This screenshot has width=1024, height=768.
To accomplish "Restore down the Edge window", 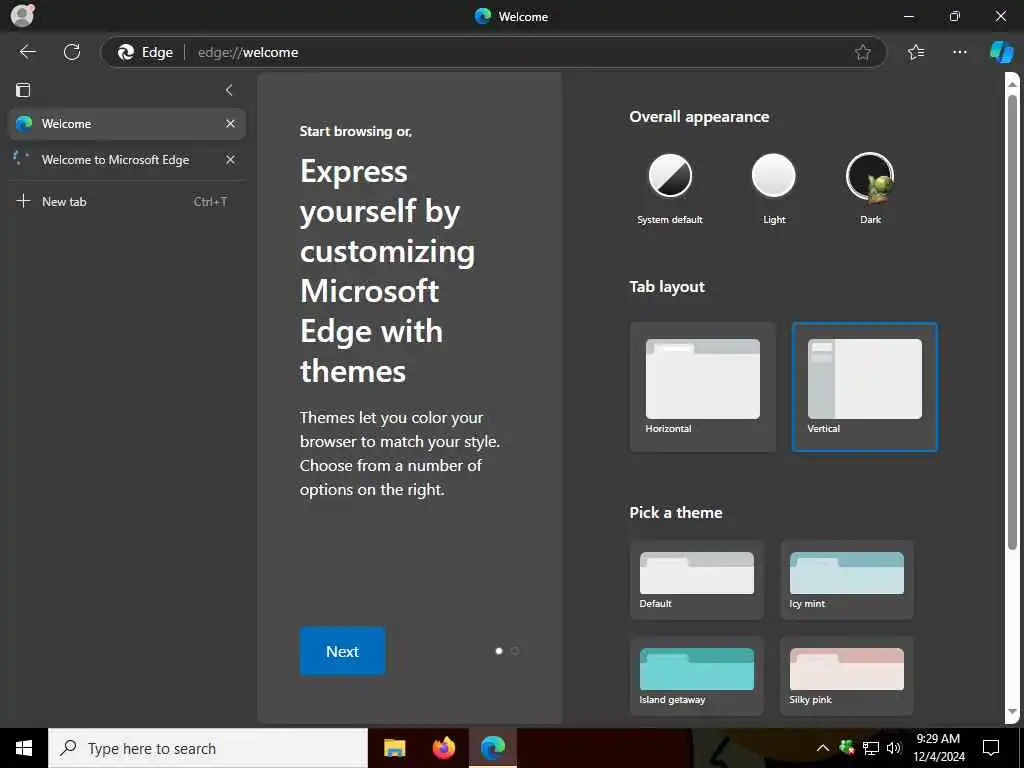I will click(x=955, y=16).
